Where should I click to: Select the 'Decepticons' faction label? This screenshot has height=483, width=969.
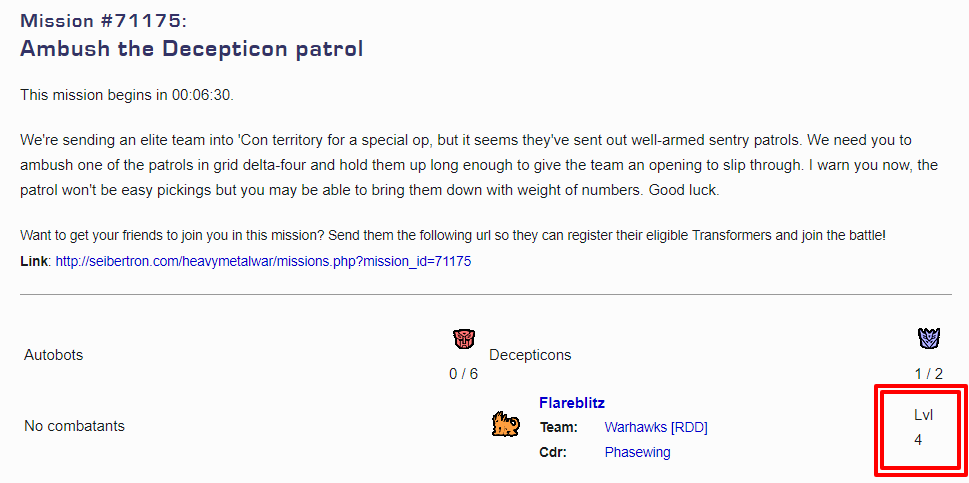(530, 355)
